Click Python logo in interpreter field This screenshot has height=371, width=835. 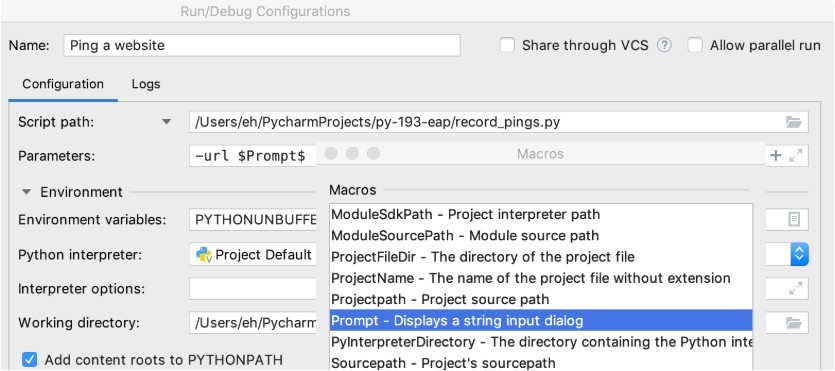[204, 254]
